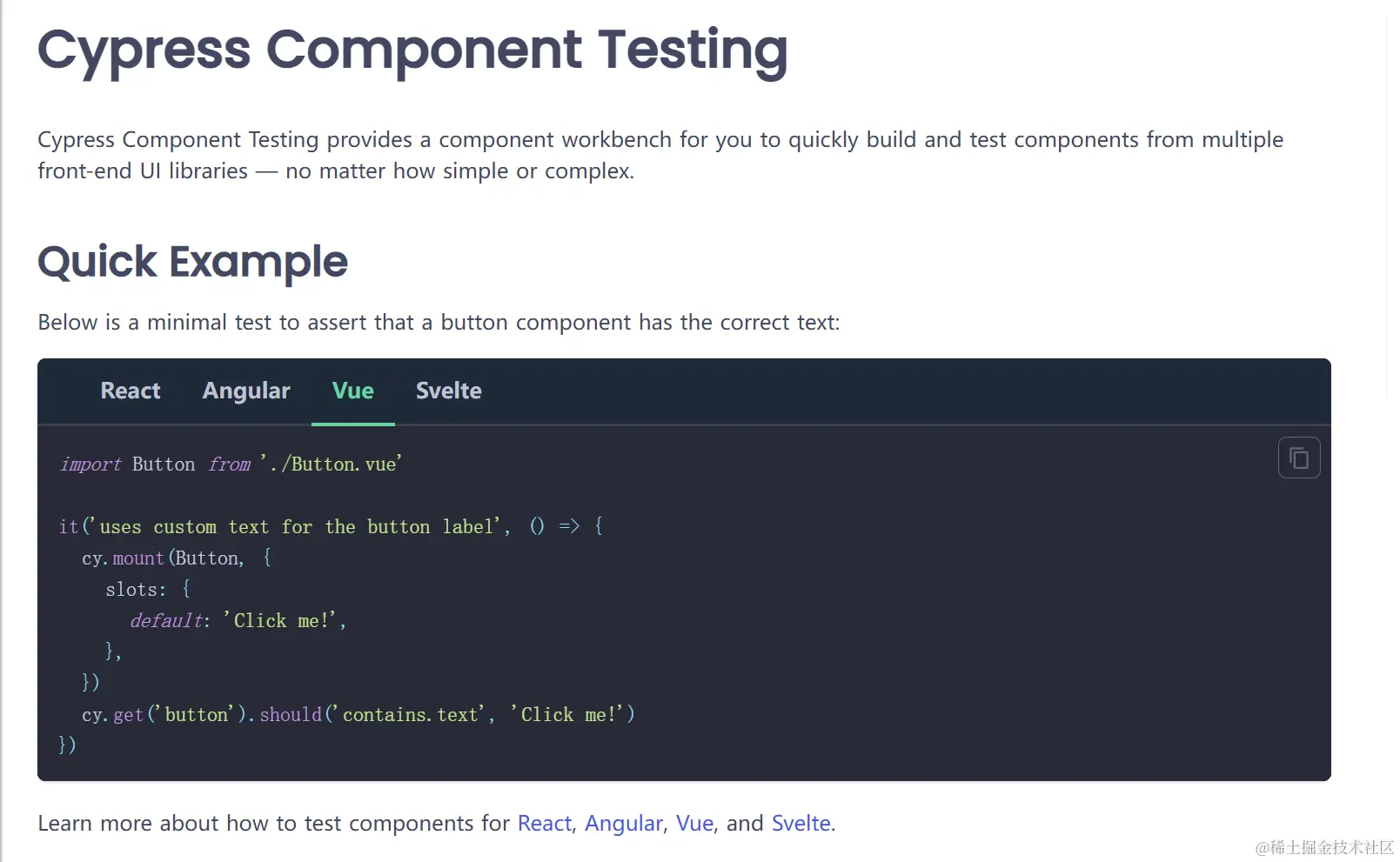The width and height of the screenshot is (1400, 862).
Task: Click the intro paragraph about component workbench
Action: point(660,155)
